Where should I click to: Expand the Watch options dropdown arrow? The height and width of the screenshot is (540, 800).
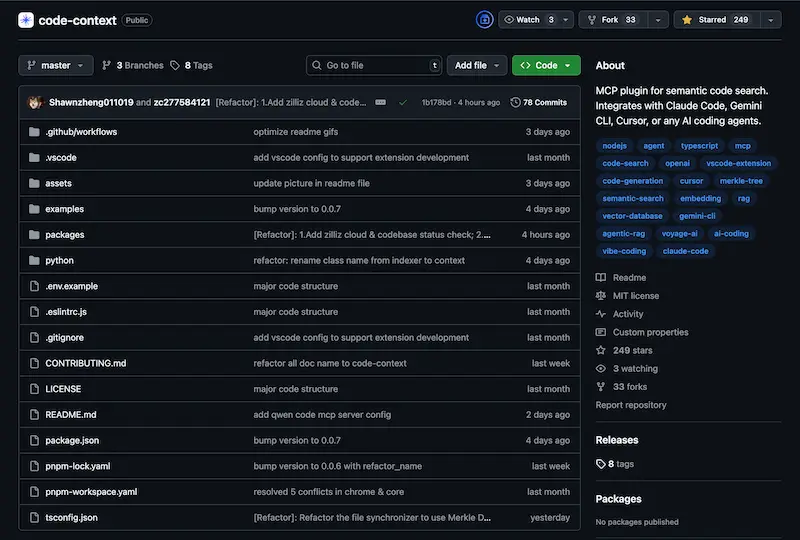[x=565, y=20]
